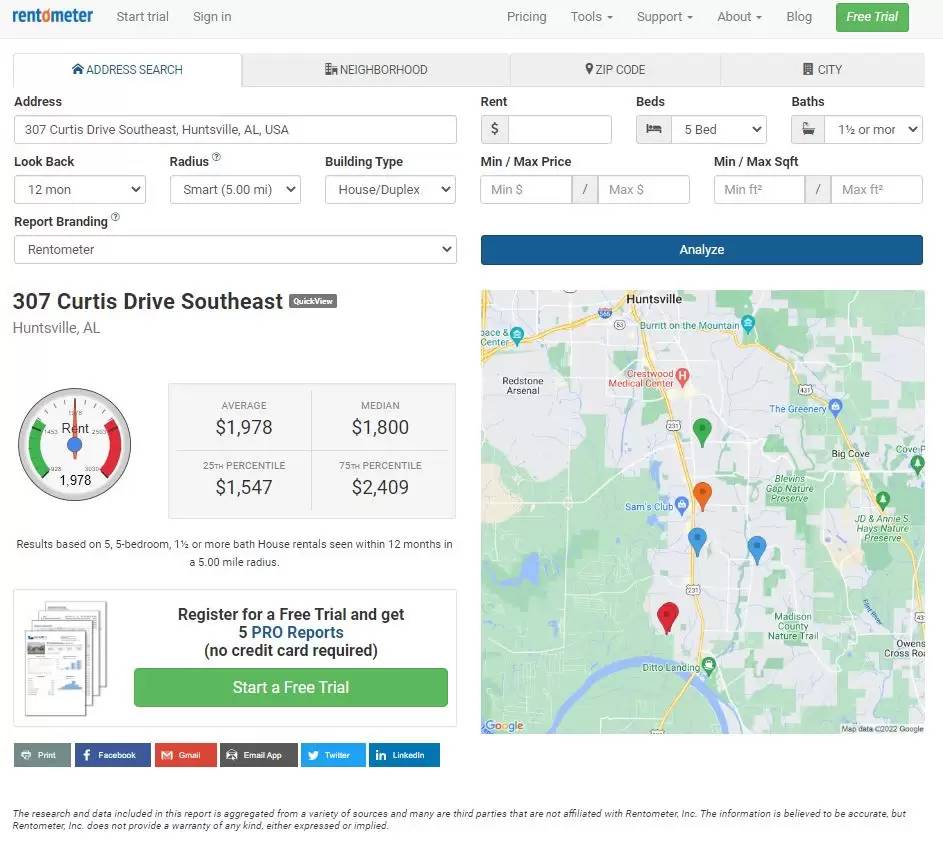Send report through Gmail button
Screen dimensions: 943x858
(185, 755)
